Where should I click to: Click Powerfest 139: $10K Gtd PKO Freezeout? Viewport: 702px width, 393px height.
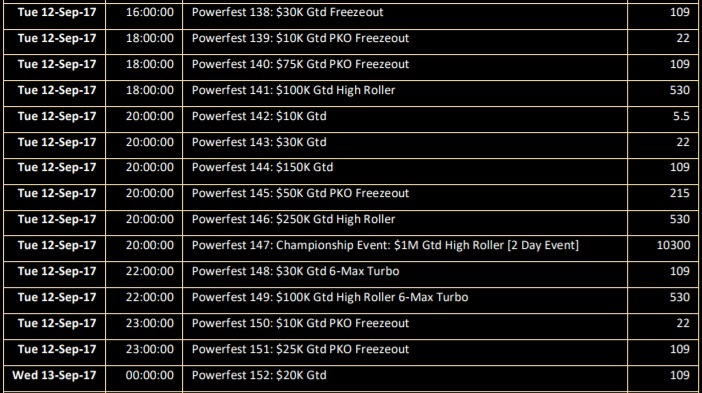tap(300, 38)
